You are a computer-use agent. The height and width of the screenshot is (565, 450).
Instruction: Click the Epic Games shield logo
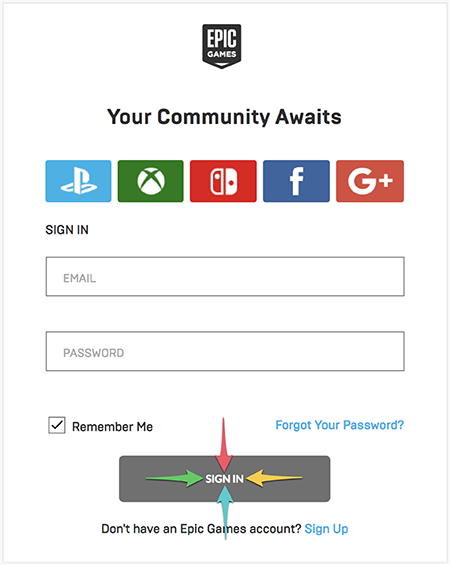222,46
